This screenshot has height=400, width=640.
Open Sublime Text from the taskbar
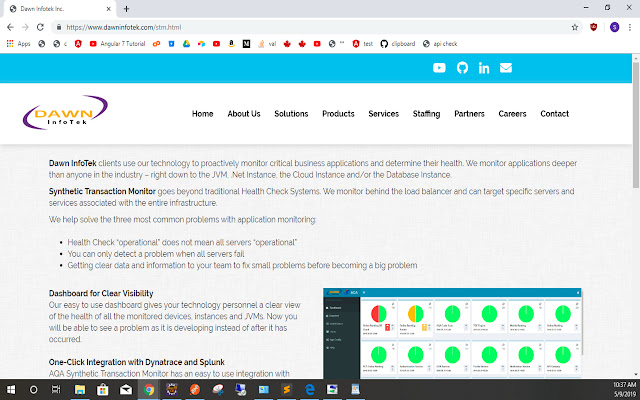[x=287, y=390]
